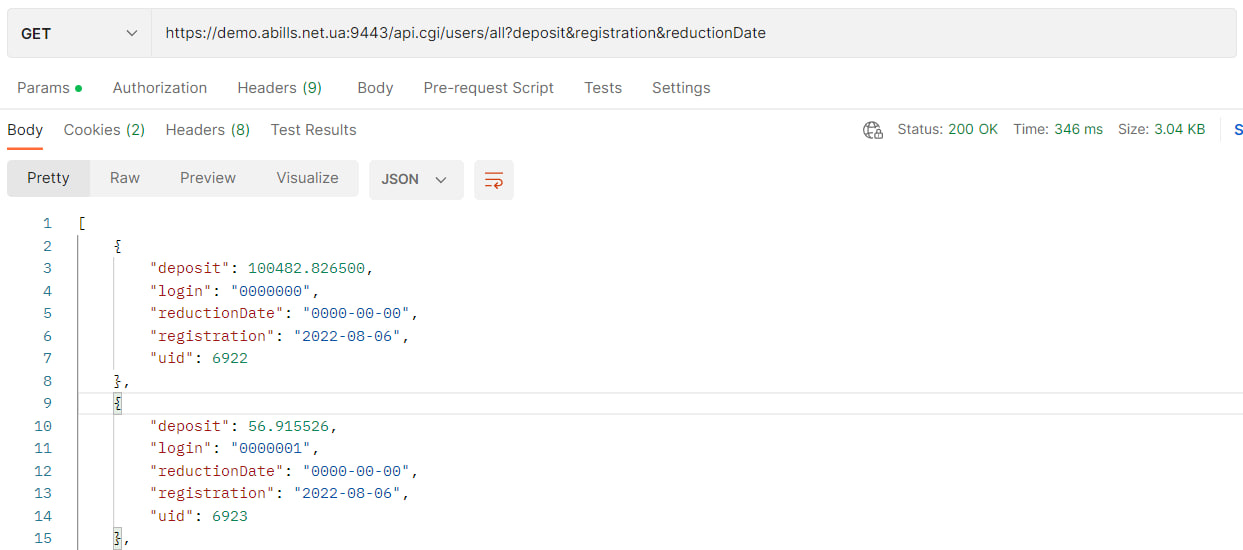Viewport: 1243px width, 550px height.
Task: Open the Pre-request Script tab
Action: click(x=488, y=88)
